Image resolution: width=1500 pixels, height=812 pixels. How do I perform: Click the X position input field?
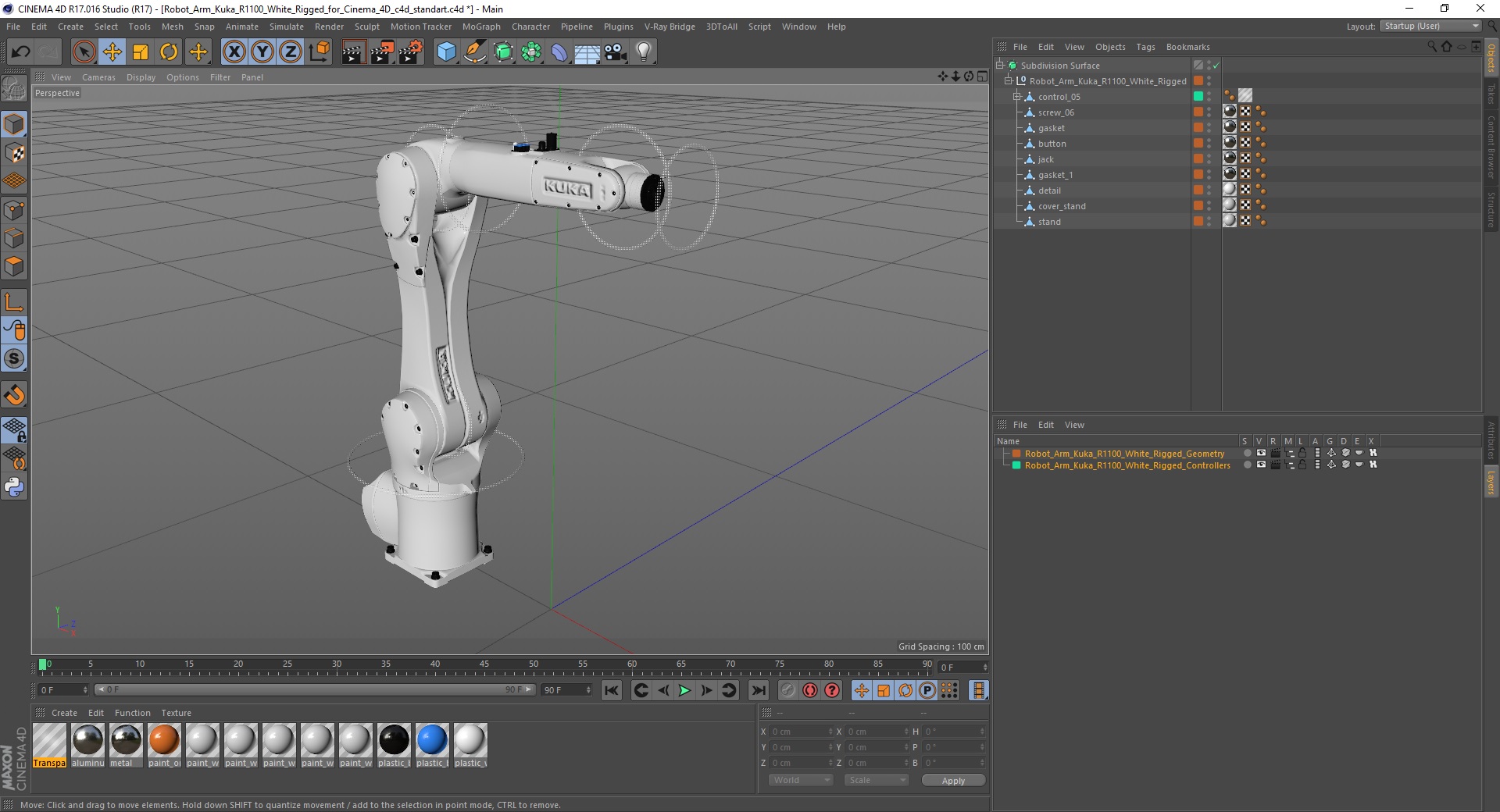[802, 732]
